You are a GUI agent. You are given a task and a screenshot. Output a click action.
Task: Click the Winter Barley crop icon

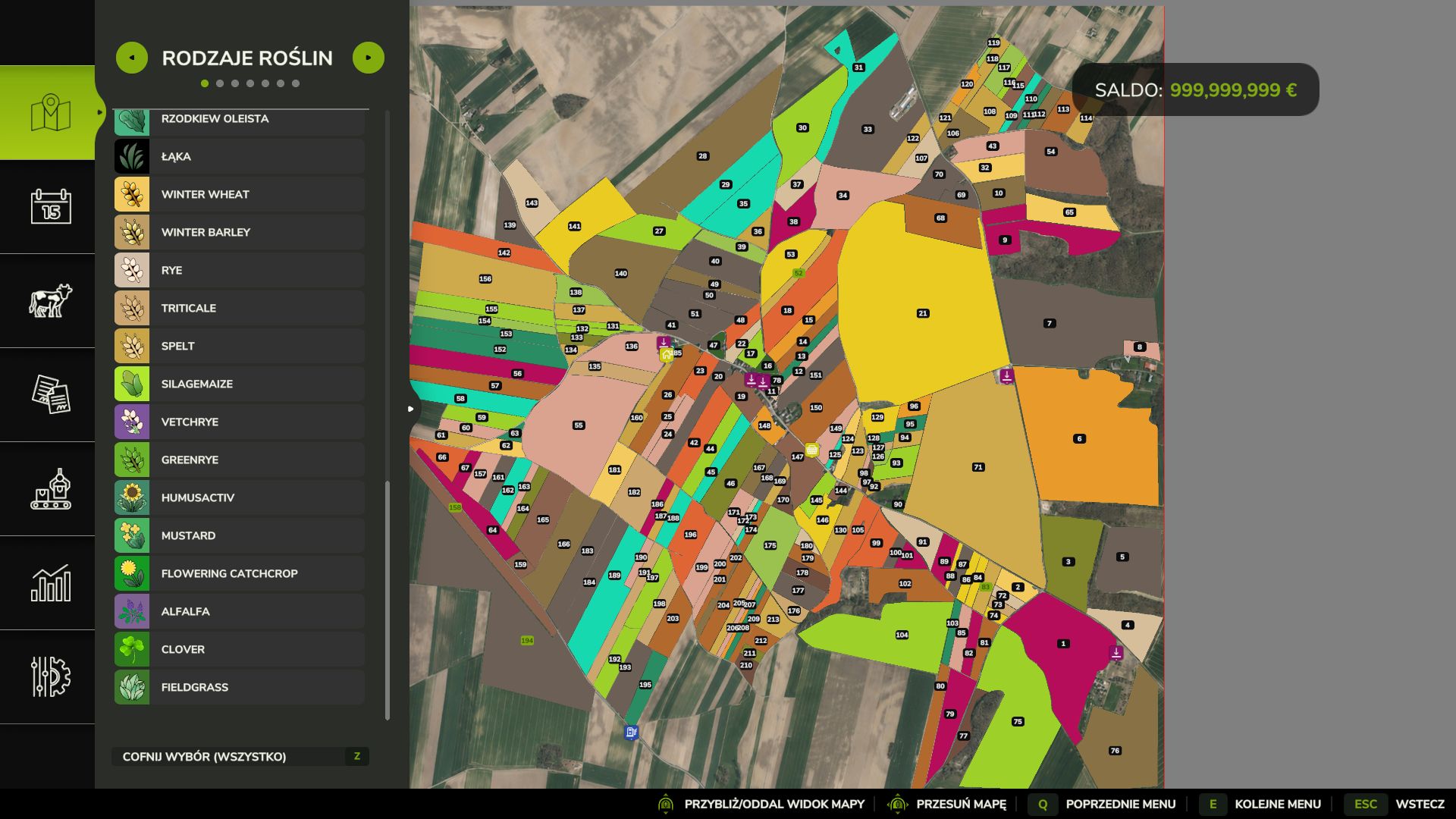coord(132,232)
